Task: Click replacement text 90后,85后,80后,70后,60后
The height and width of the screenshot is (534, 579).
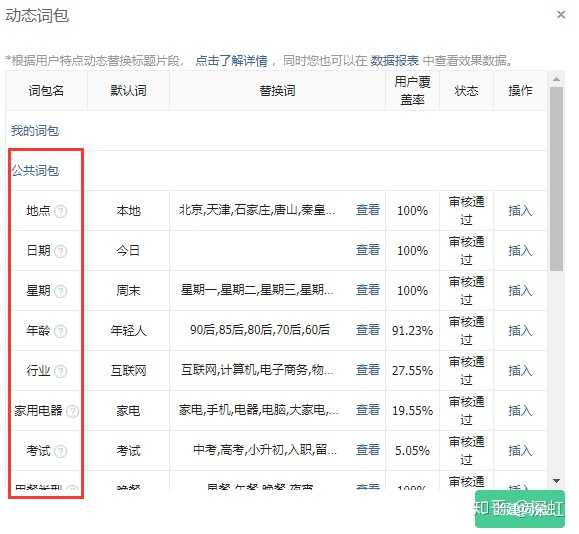Action: click(260, 329)
